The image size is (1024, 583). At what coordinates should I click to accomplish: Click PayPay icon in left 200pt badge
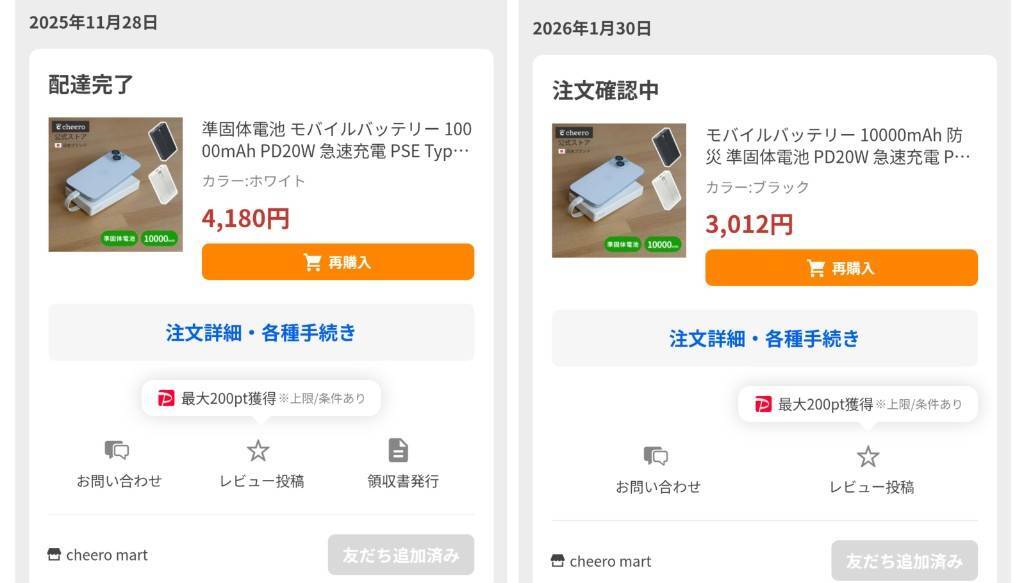click(x=166, y=398)
